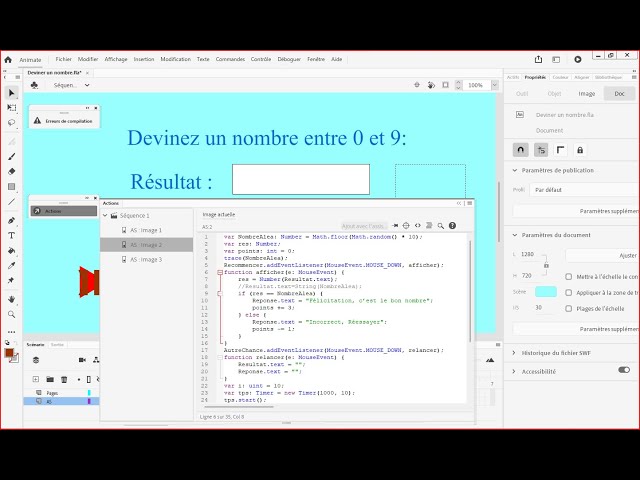Click the rotation tool icon above stage

431,85
